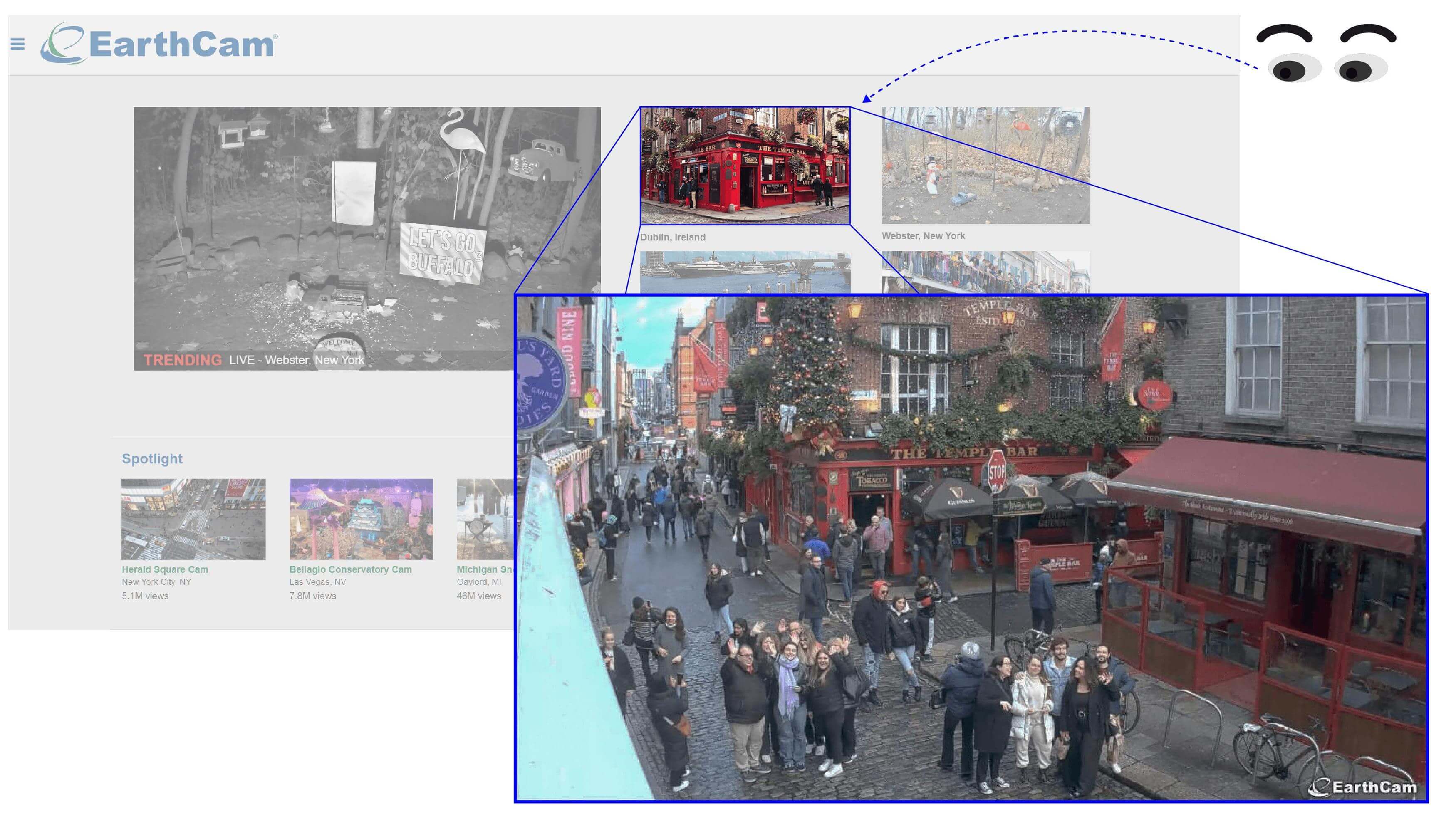Open the Bellagio Conservatory Cam thumbnail
1456x819 pixels.
361,519
